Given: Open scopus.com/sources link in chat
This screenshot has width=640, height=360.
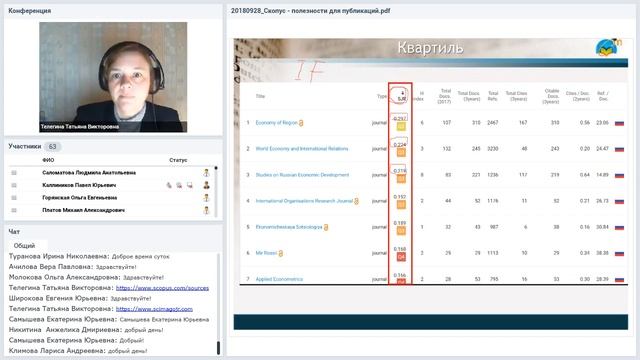Looking at the screenshot, I should pyautogui.click(x=162, y=288).
